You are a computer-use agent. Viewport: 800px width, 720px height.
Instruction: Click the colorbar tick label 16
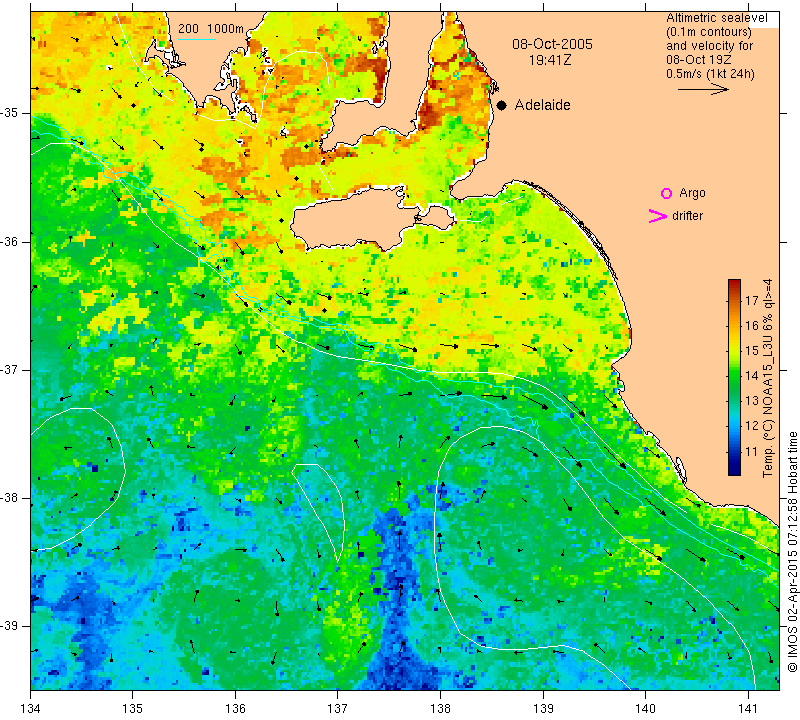point(752,326)
